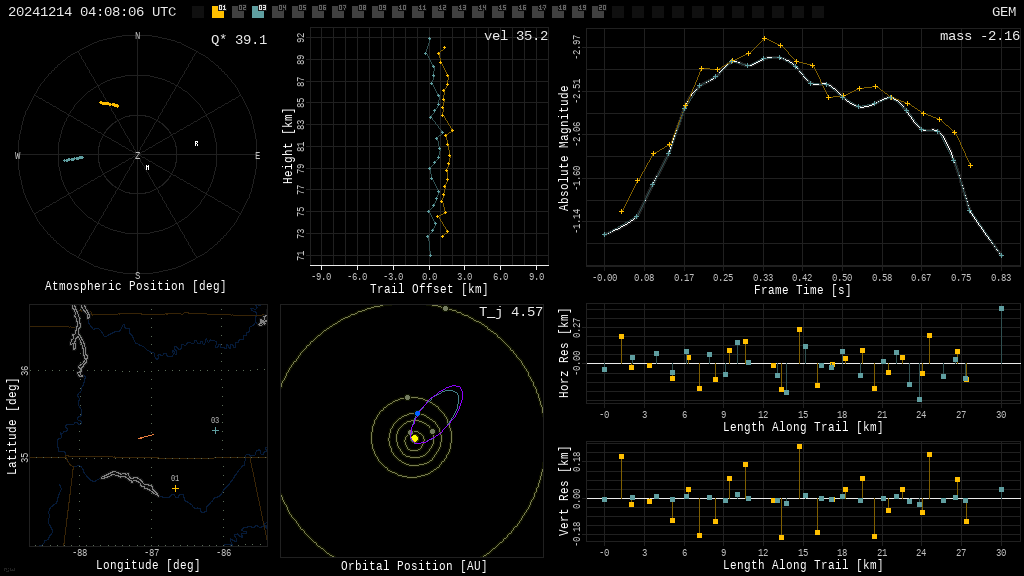Screen dimensions: 1024x576
Task: Click the yellow meteor trail in sky plot
Action: pyautogui.click(x=109, y=104)
